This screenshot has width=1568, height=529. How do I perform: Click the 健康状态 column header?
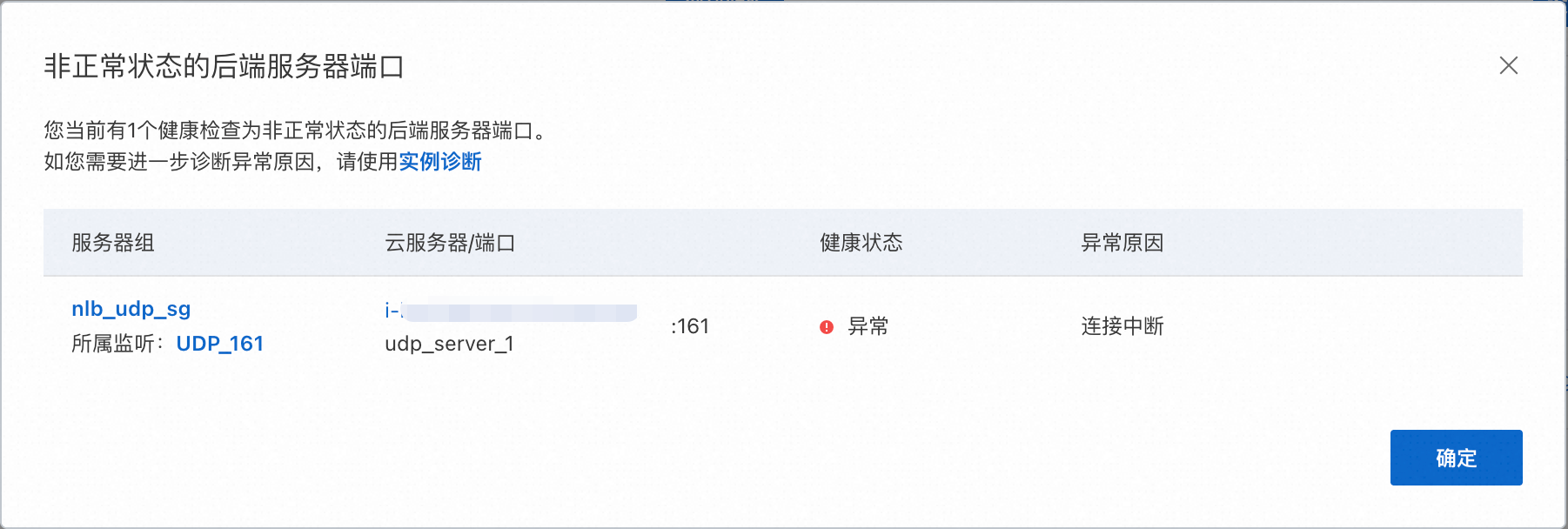[861, 243]
